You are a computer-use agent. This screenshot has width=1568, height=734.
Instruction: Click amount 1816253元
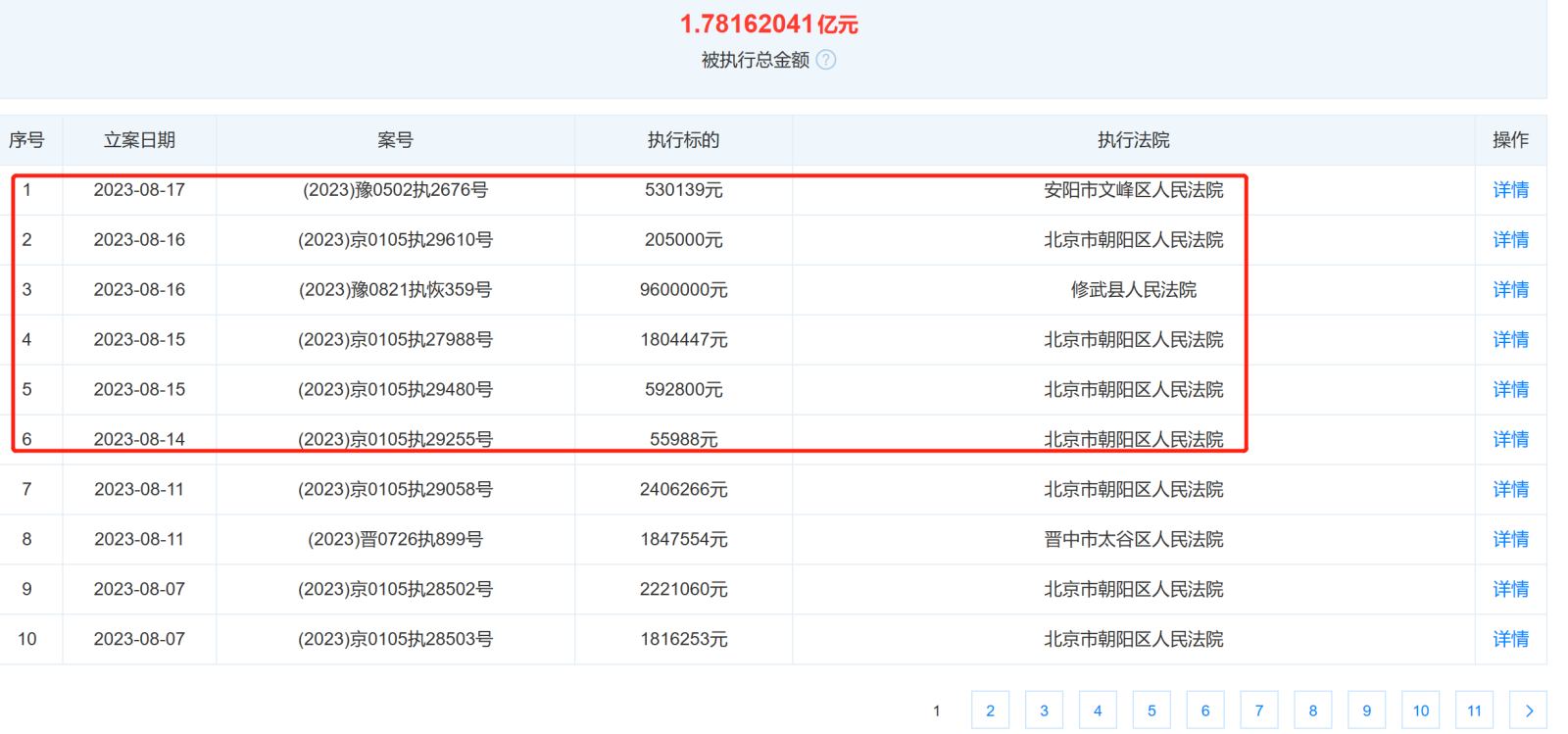683,639
